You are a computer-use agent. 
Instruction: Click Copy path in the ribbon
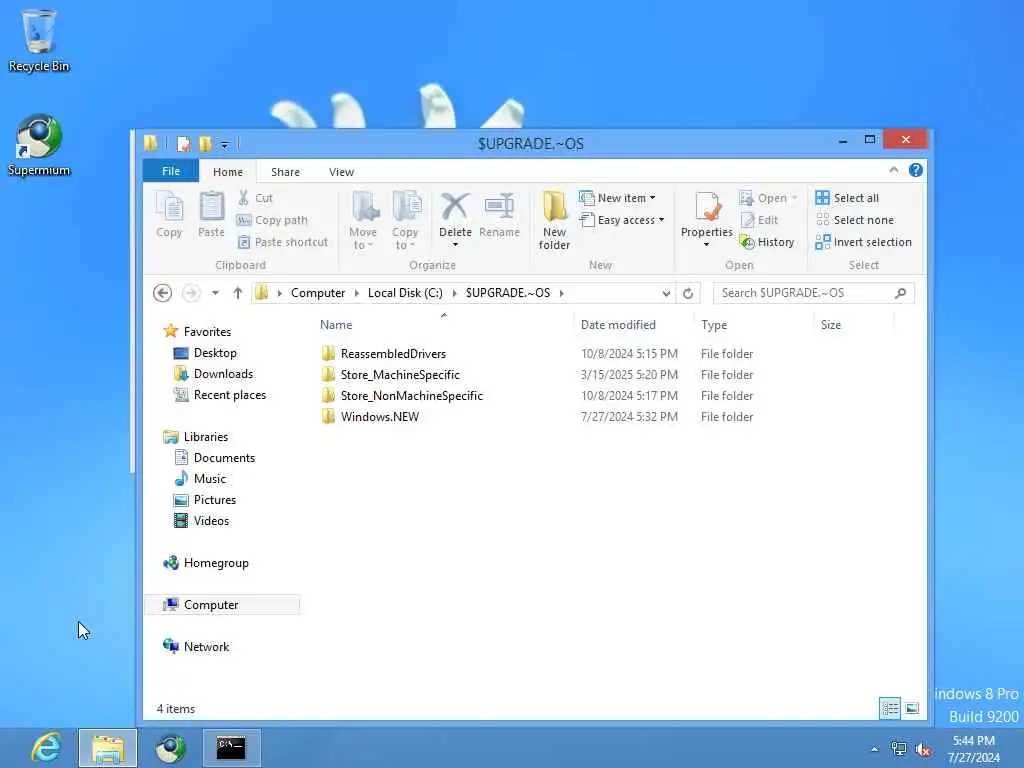tap(272, 220)
